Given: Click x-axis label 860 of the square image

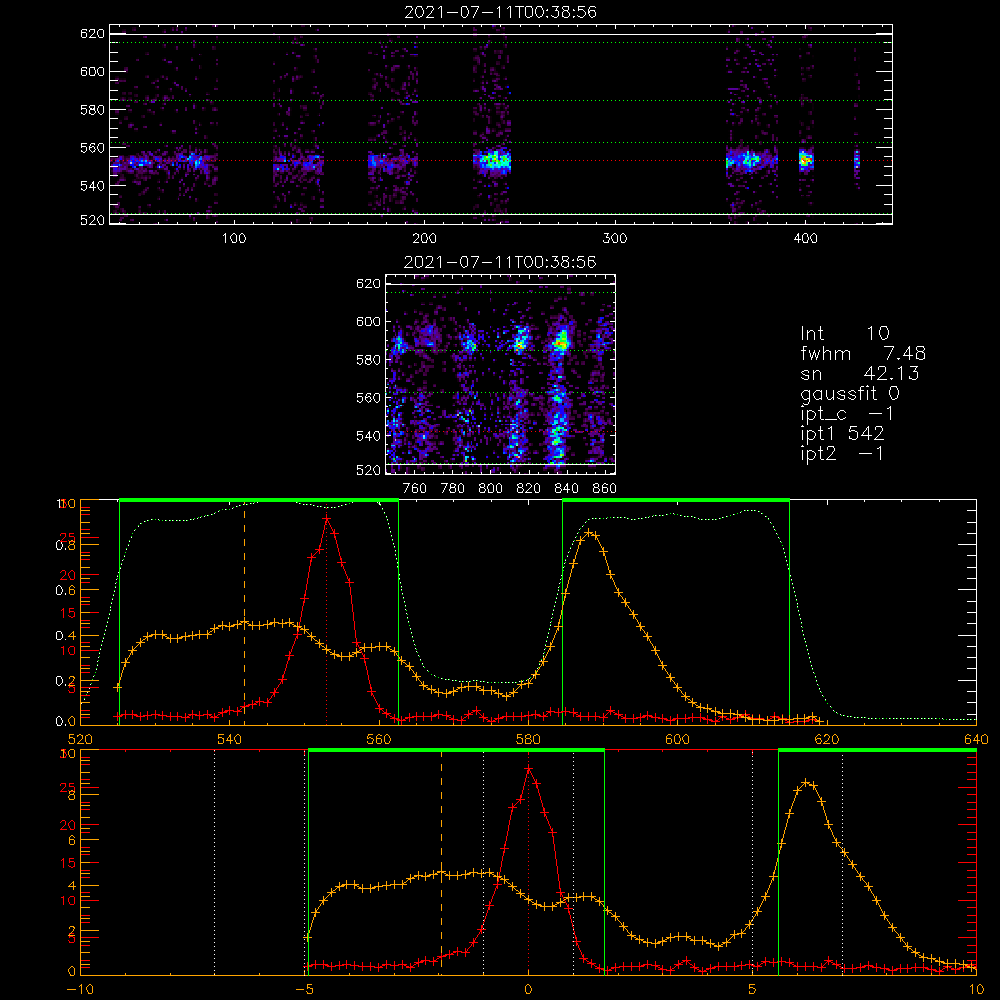Looking at the screenshot, I should click(605, 489).
